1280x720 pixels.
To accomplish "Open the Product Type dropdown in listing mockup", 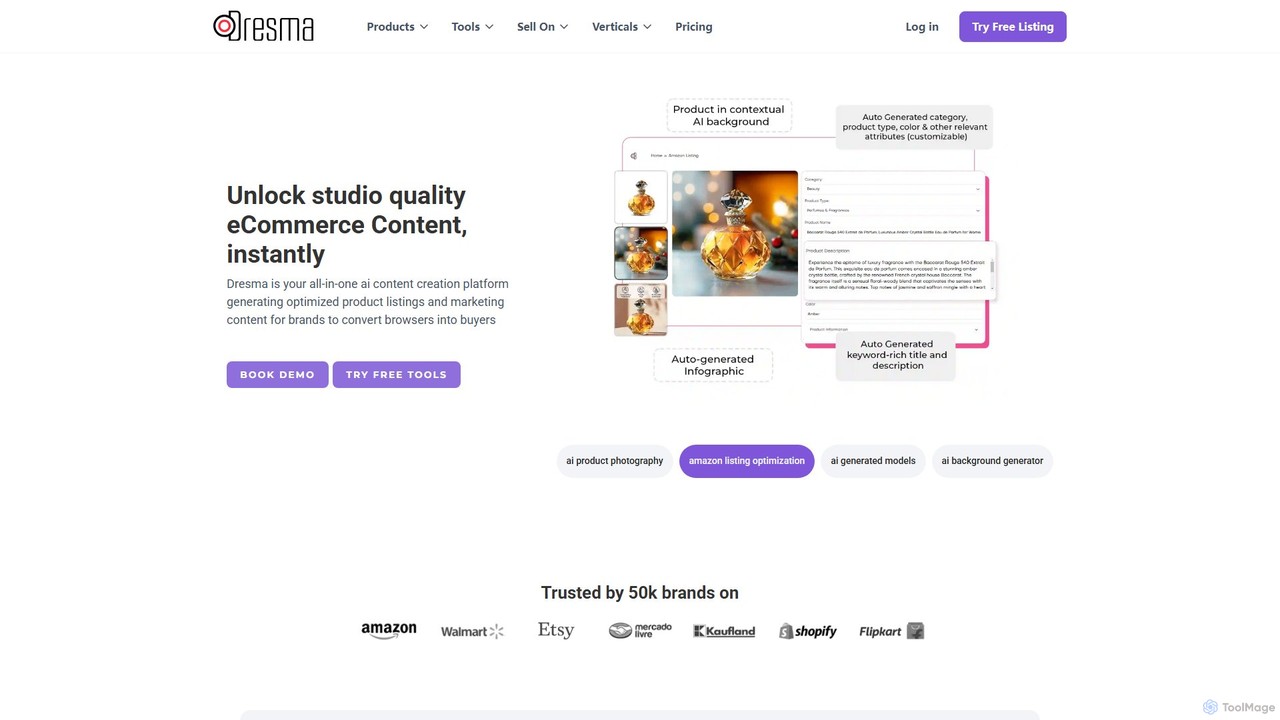I will (x=893, y=211).
